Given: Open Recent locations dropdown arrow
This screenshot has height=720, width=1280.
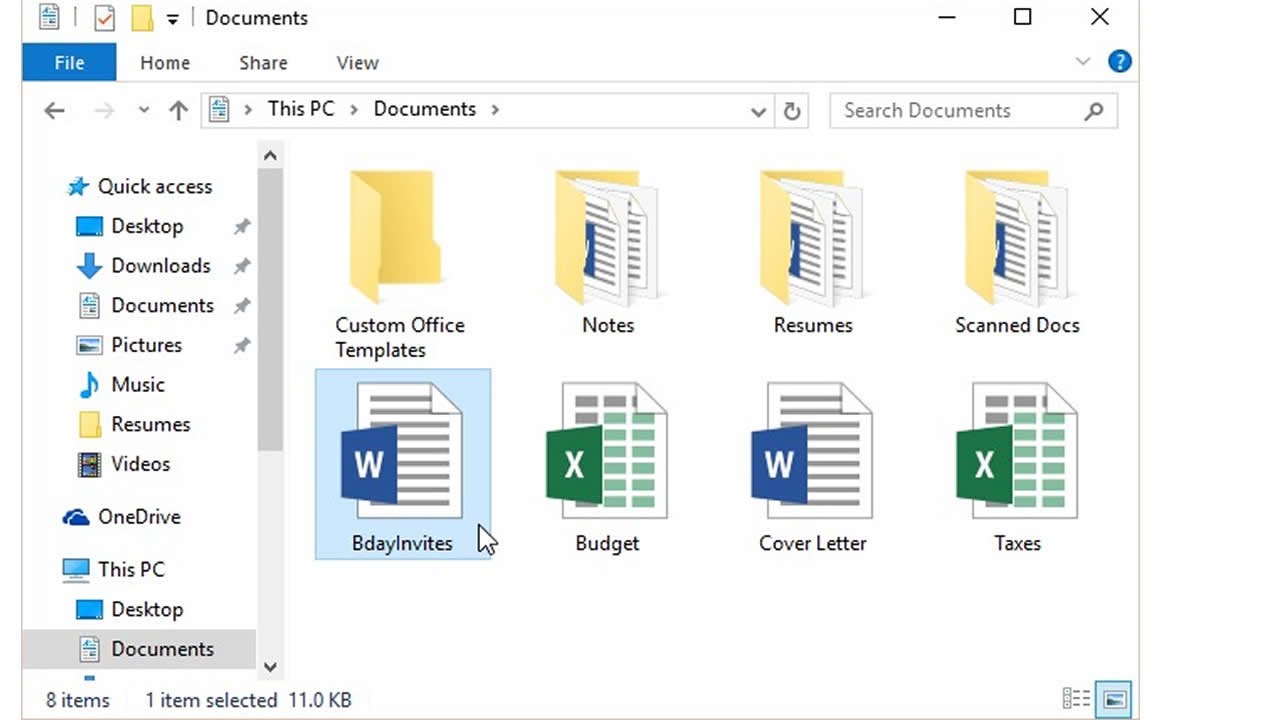Looking at the screenshot, I should 143,111.
